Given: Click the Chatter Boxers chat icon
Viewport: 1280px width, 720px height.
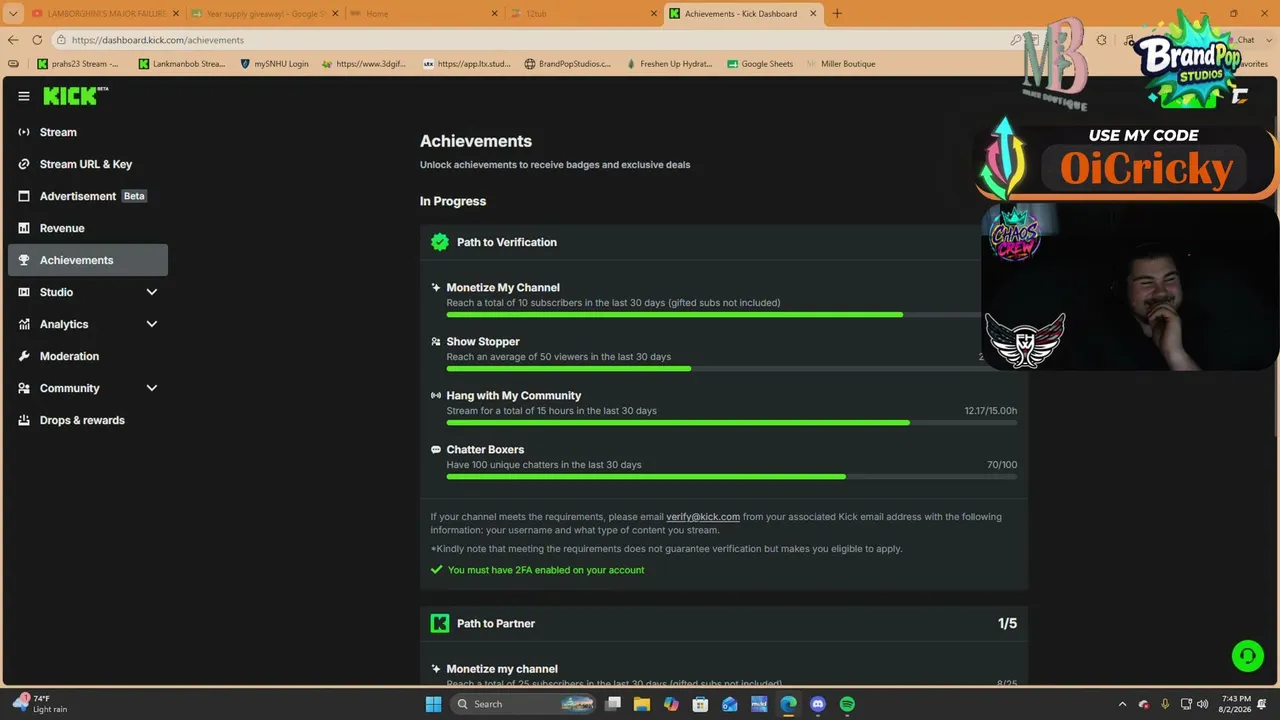Looking at the screenshot, I should pos(436,450).
